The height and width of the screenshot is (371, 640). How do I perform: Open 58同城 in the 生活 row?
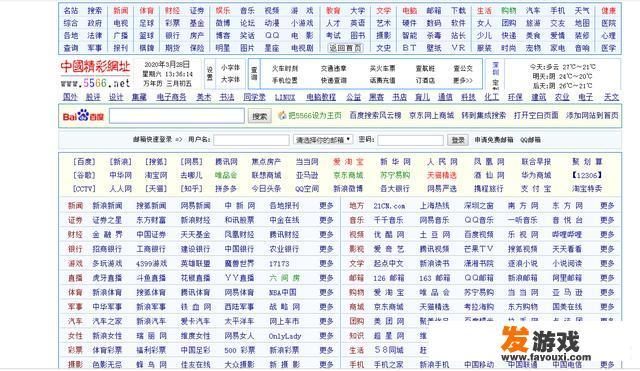click(x=389, y=350)
